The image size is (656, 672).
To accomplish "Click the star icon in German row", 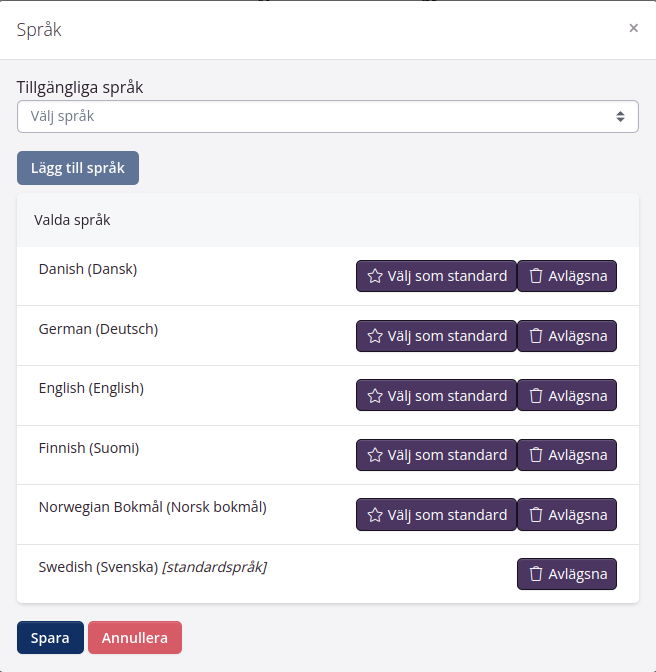I will click(x=375, y=336).
